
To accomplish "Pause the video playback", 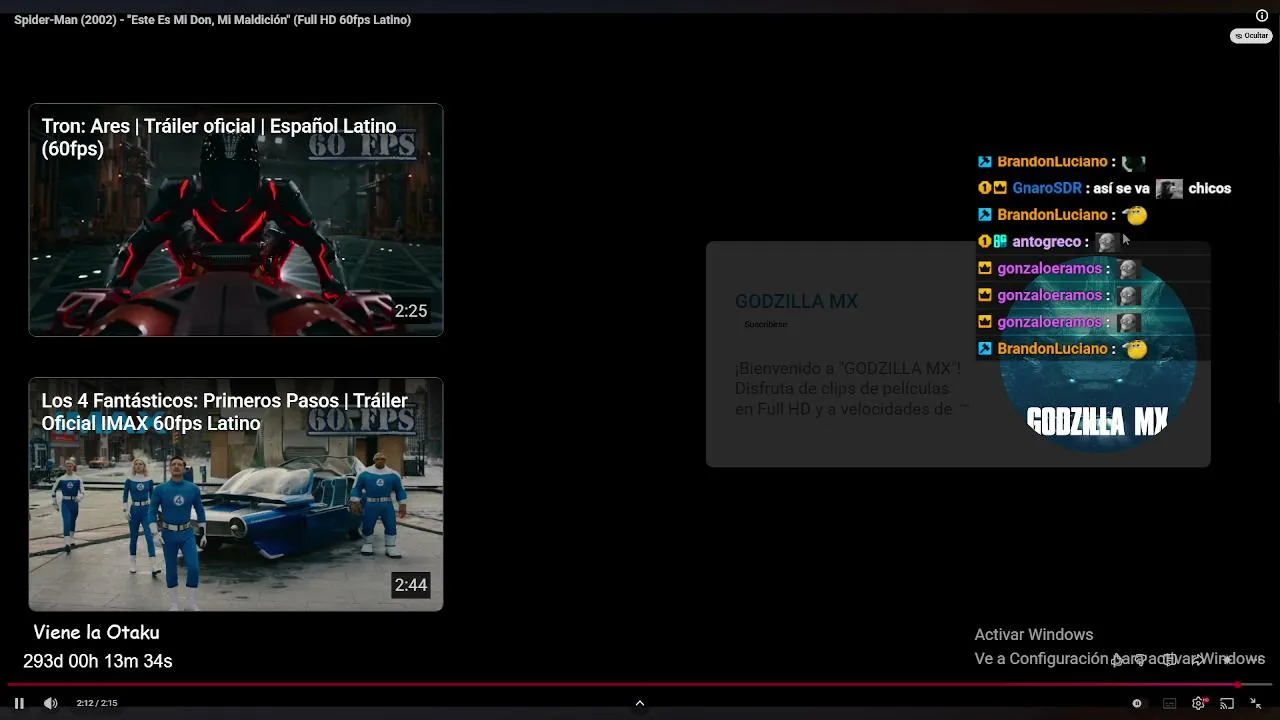I will (x=19, y=703).
